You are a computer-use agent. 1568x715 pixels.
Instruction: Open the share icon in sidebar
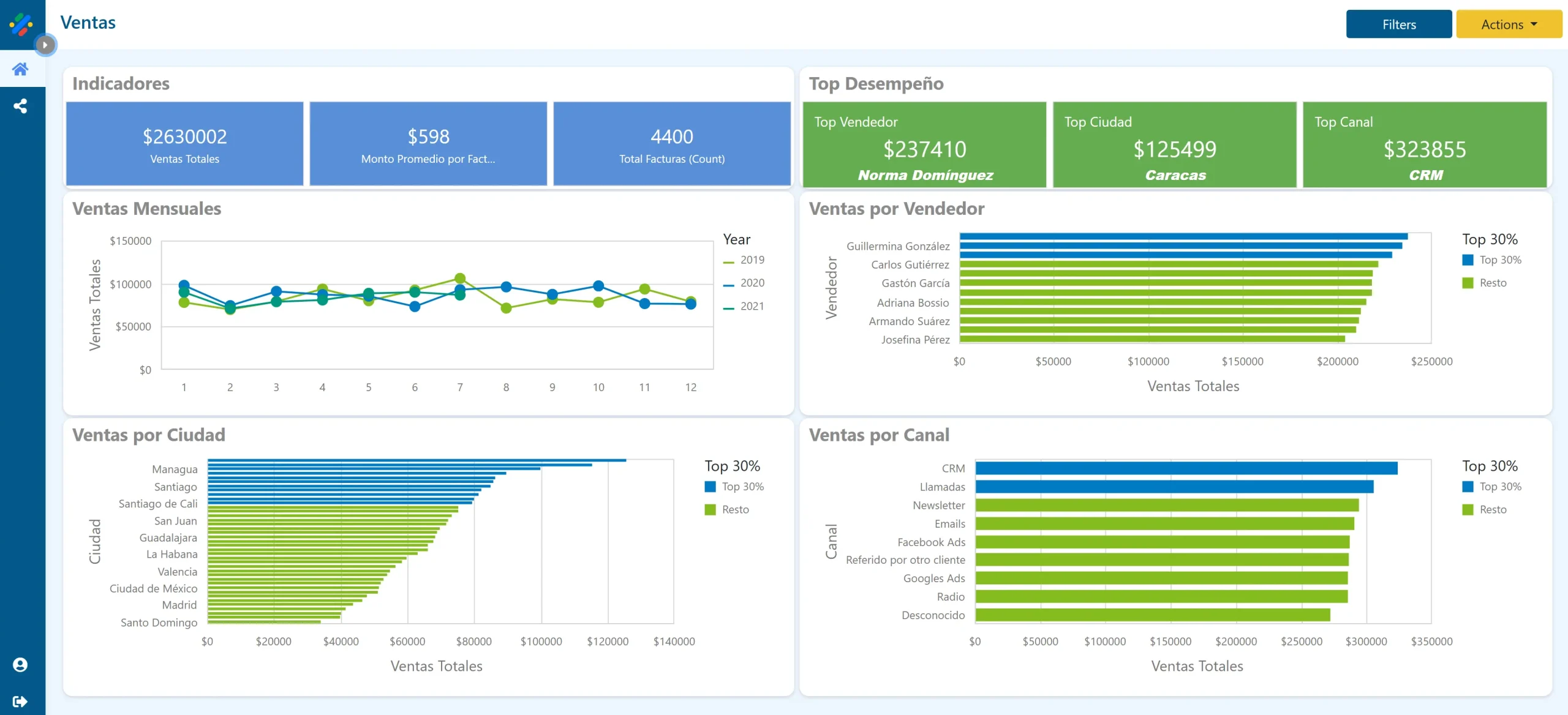pos(20,106)
